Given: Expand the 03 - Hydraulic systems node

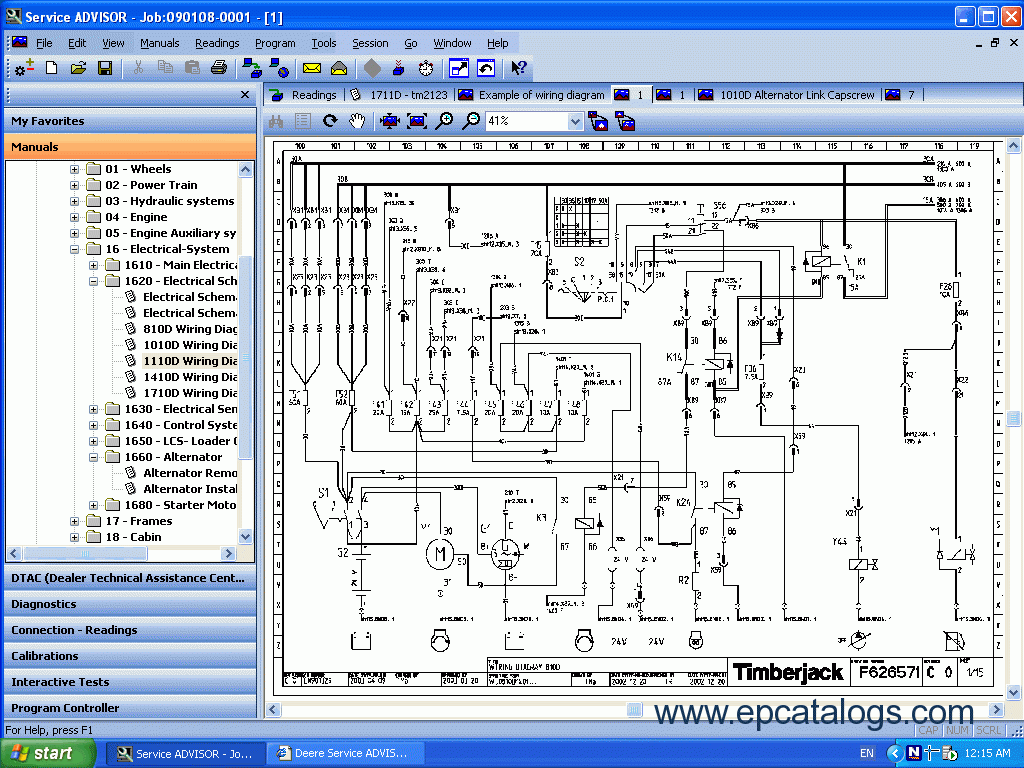Looking at the screenshot, I should click(x=74, y=201).
